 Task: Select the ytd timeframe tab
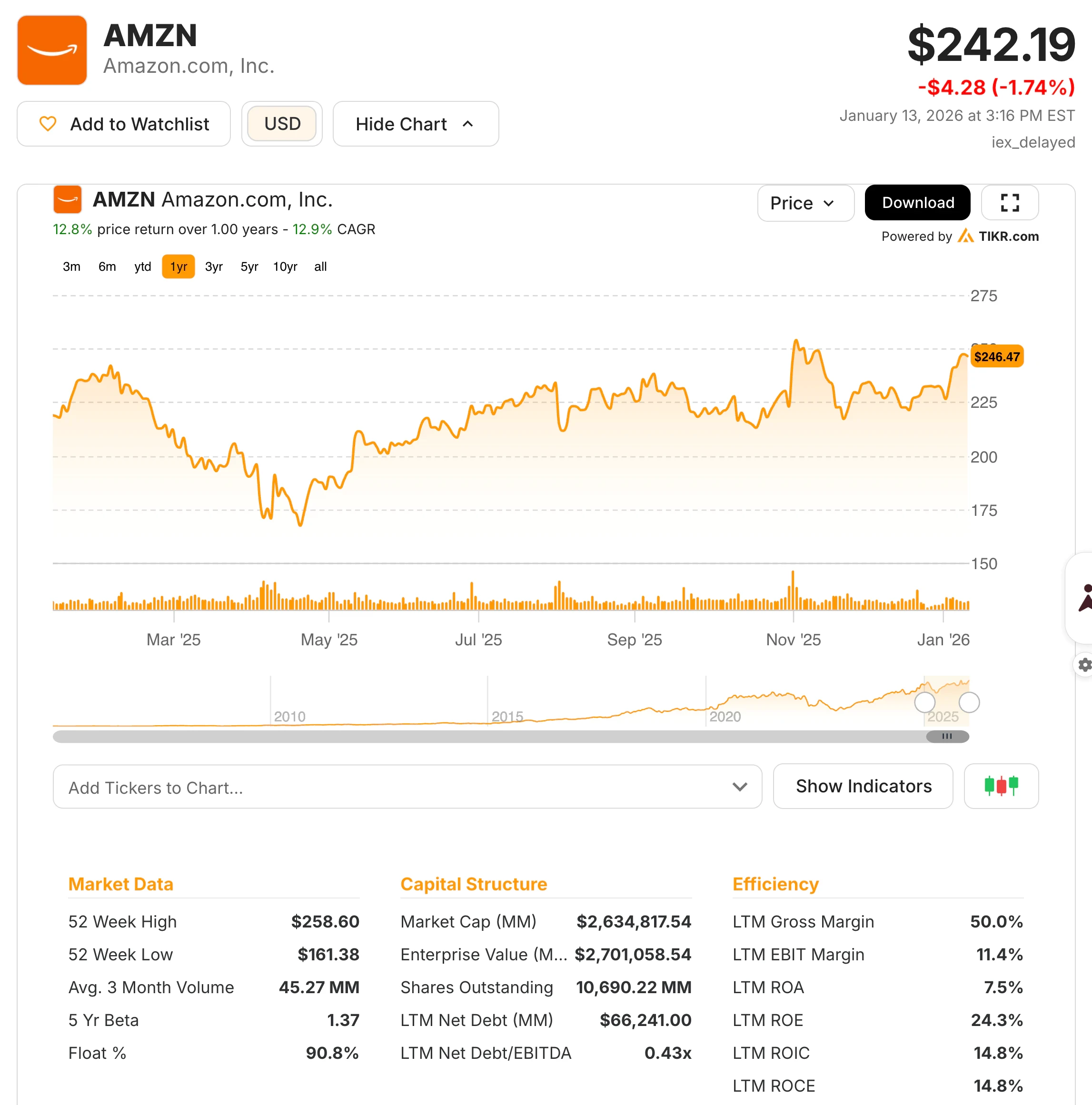click(142, 266)
